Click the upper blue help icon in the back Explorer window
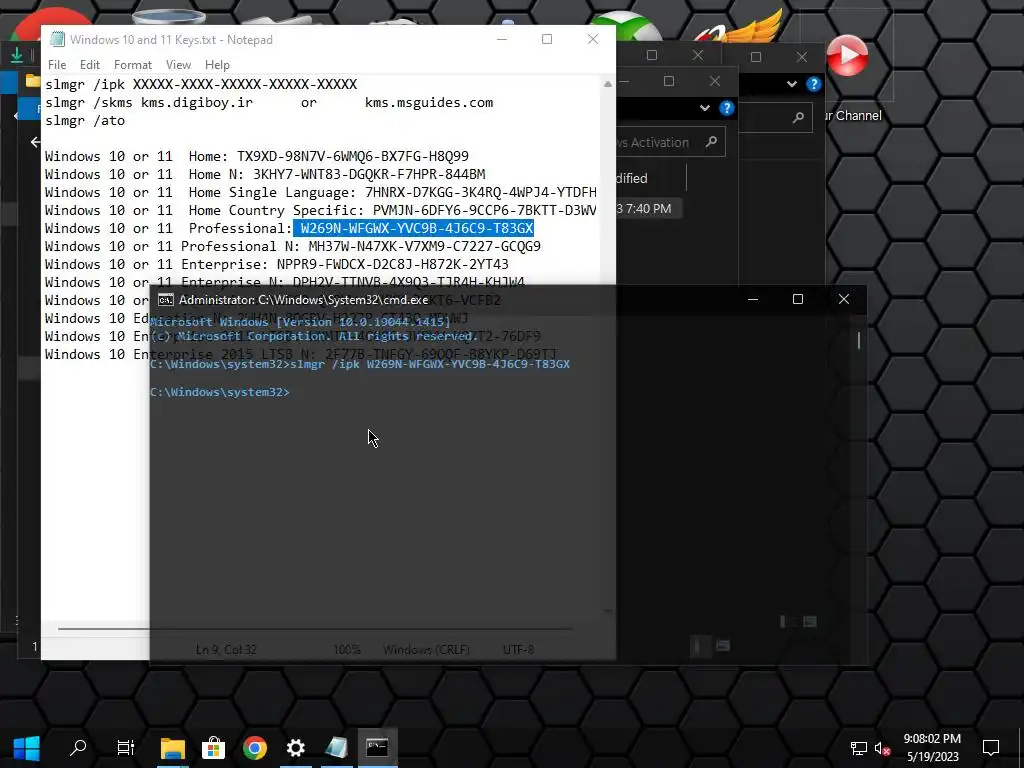The image size is (1024, 768). 814,84
